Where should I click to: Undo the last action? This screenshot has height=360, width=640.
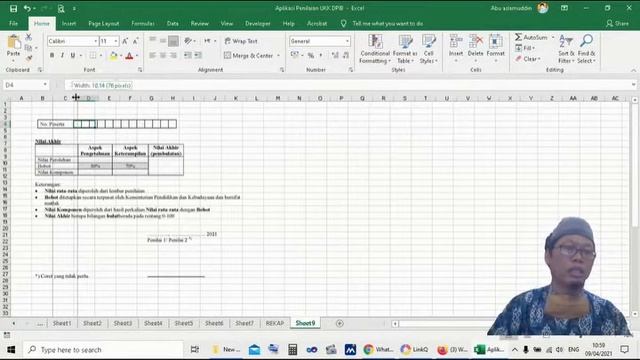pos(27,8)
